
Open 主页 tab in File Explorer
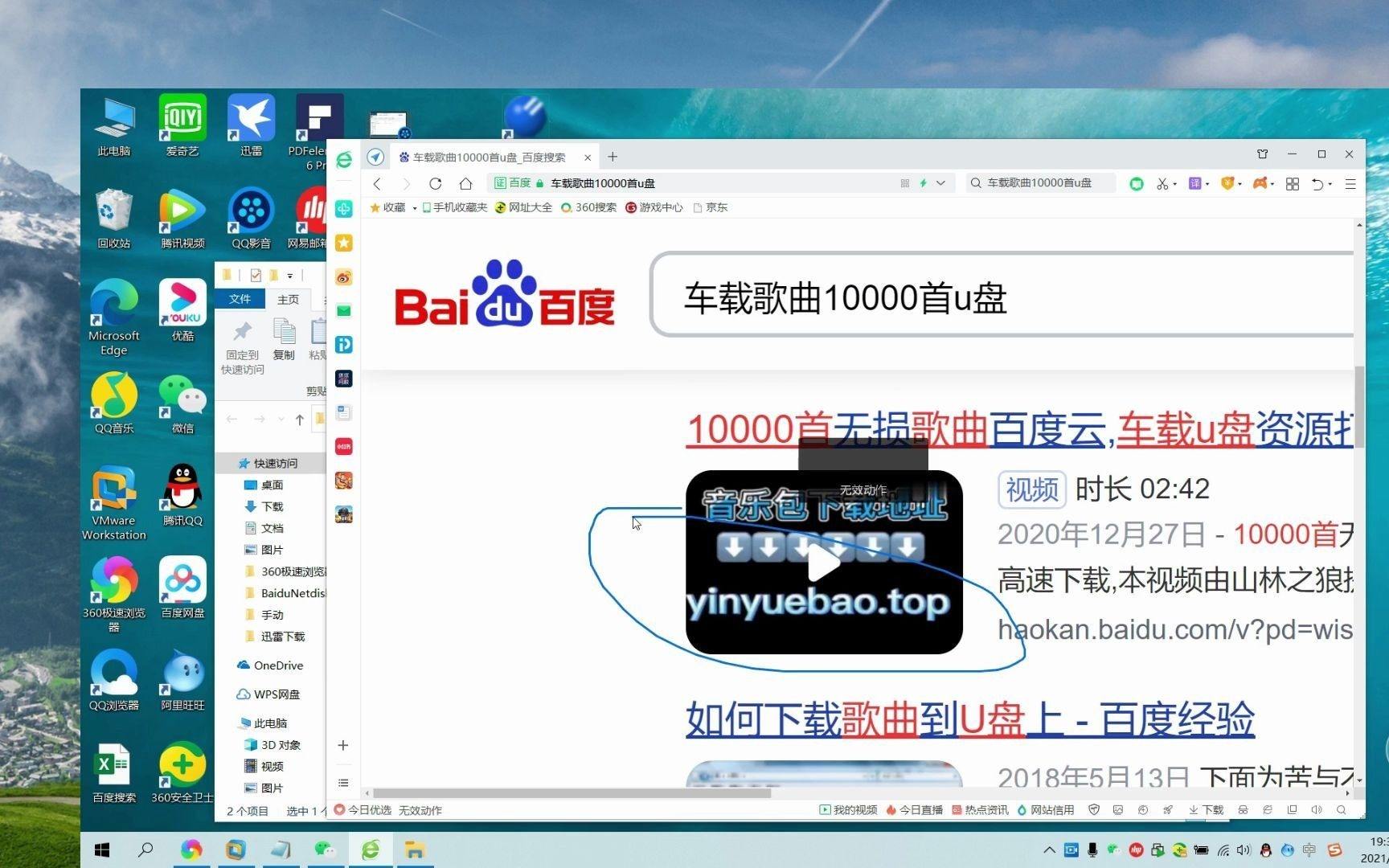[x=288, y=299]
